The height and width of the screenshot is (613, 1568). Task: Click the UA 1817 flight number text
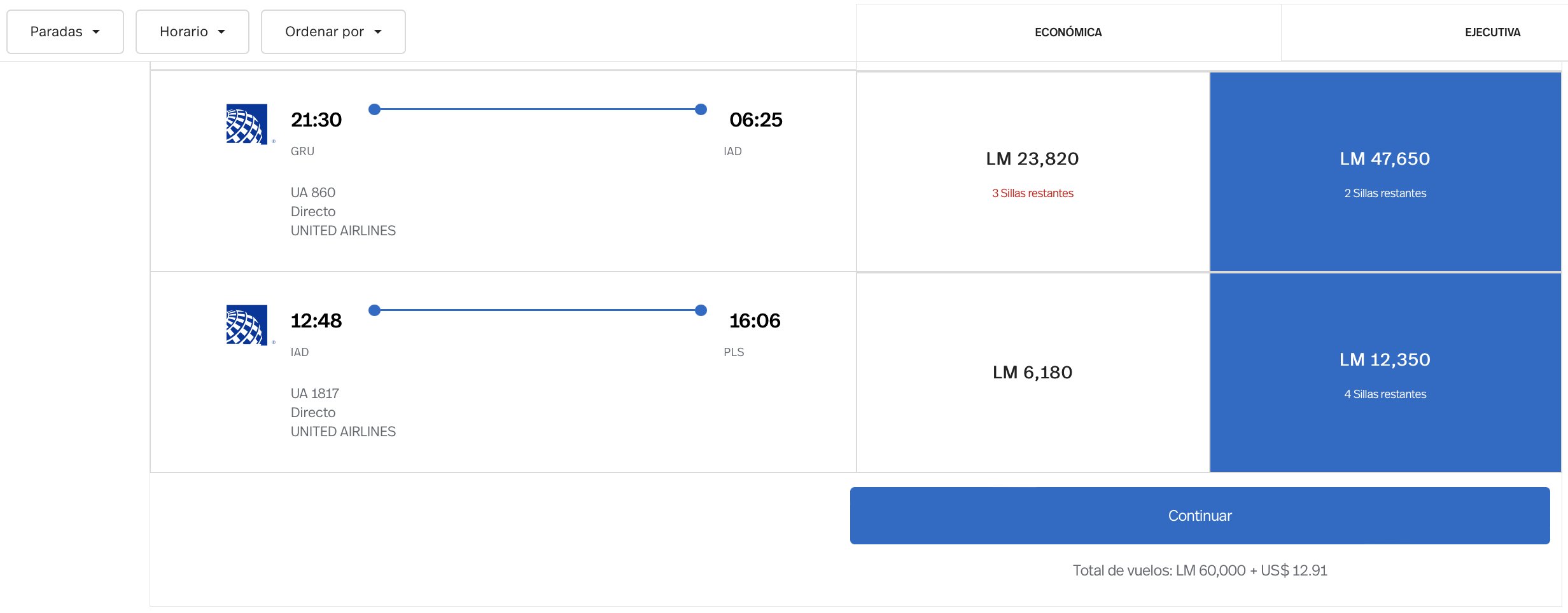coord(314,394)
